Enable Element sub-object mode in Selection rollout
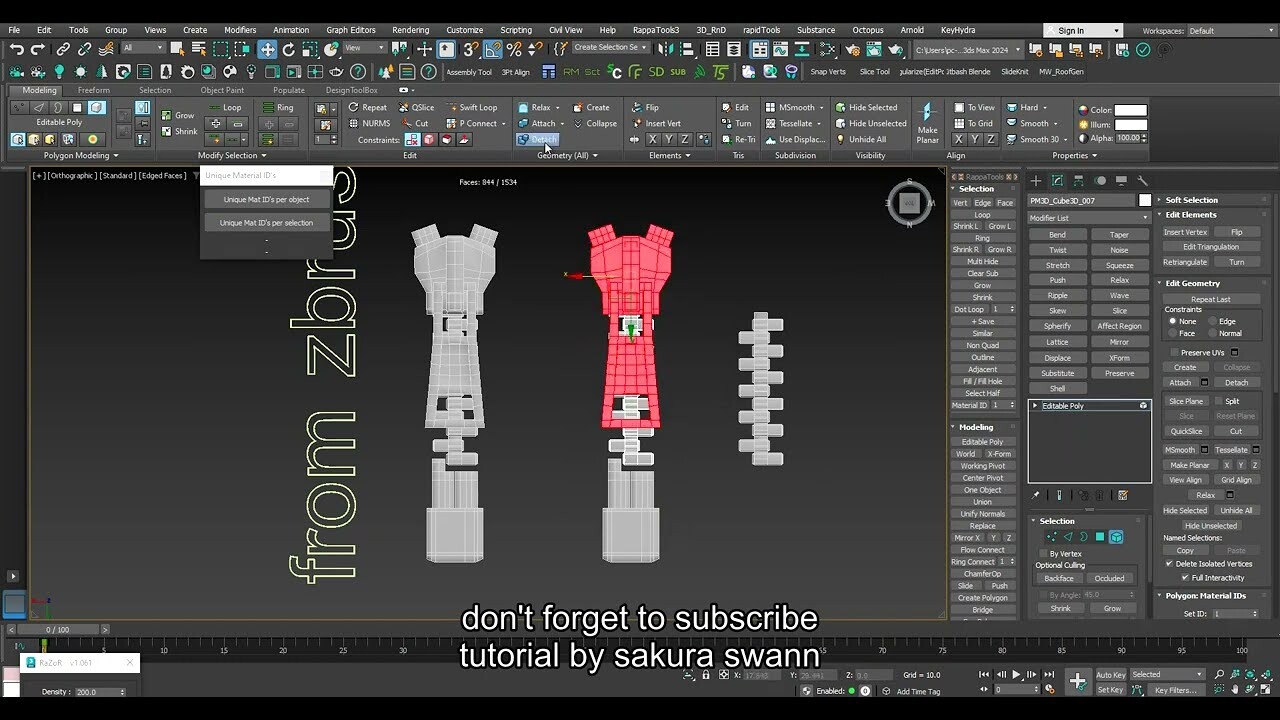Viewport: 1280px width, 720px height. pyautogui.click(x=1116, y=535)
